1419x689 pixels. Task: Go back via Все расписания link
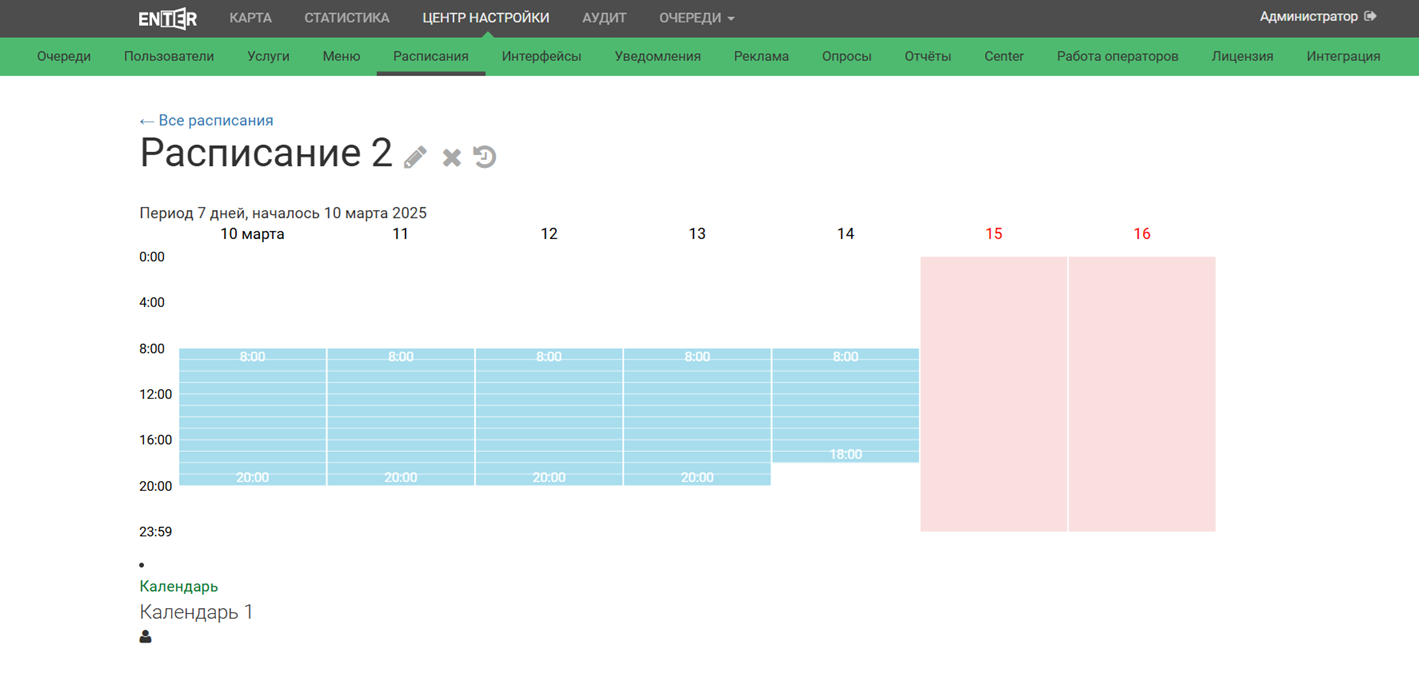point(206,121)
